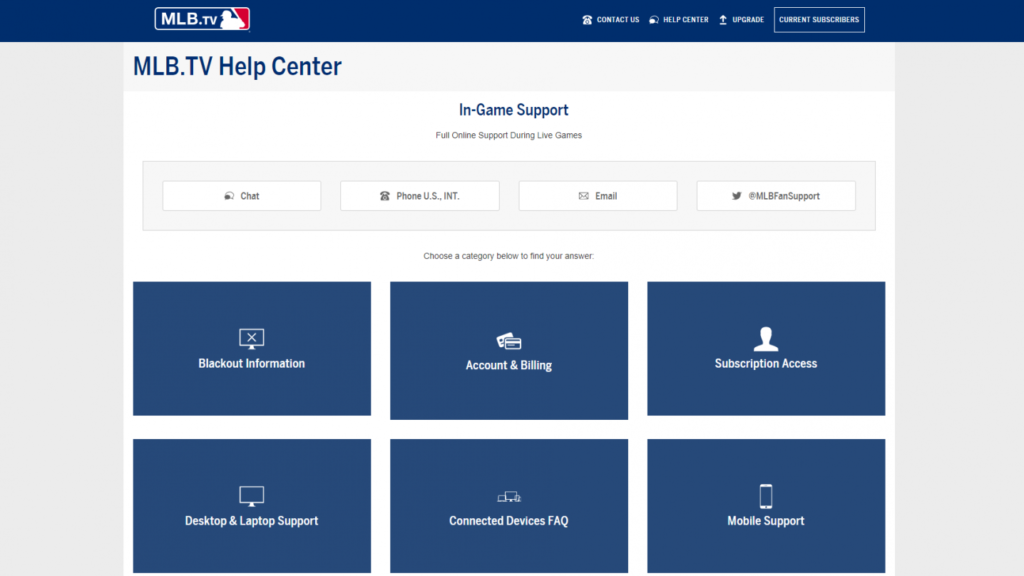
Task: Click 'Choose a category below' text
Action: point(509,256)
